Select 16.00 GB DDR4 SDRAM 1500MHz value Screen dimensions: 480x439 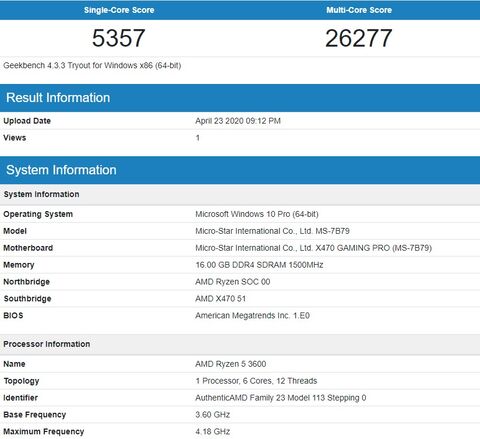click(x=259, y=265)
